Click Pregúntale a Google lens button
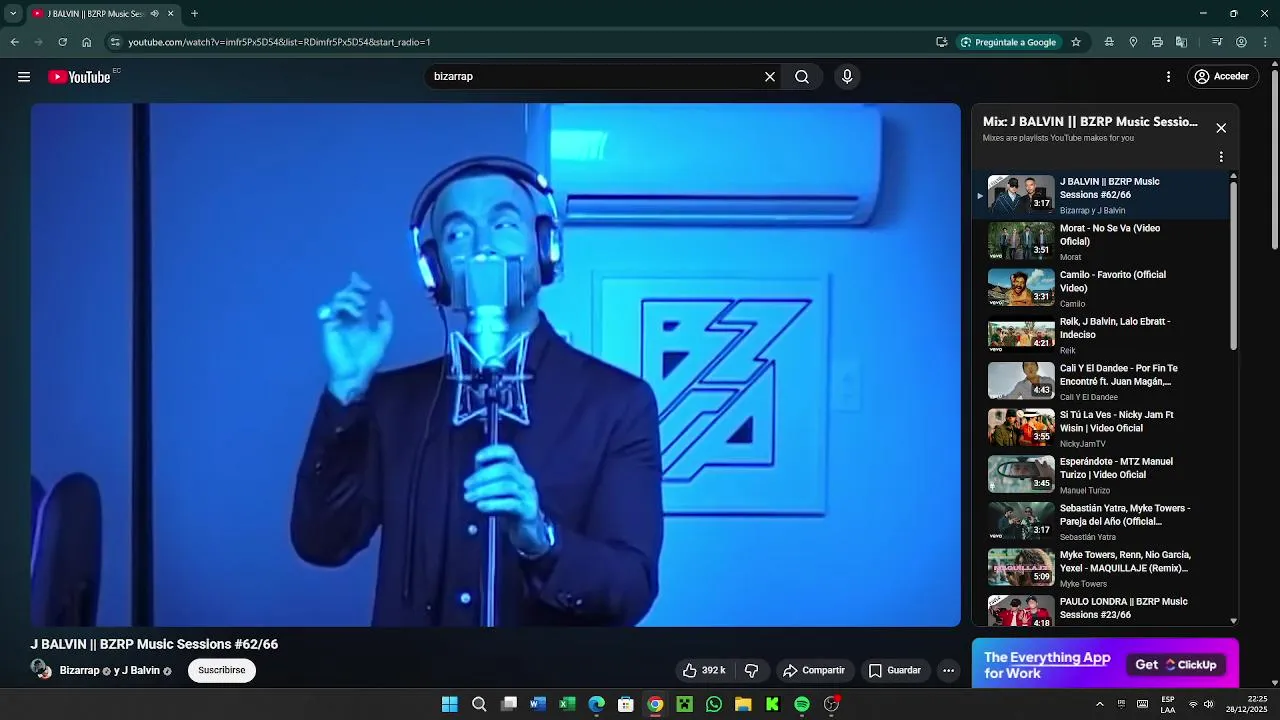 point(1008,42)
